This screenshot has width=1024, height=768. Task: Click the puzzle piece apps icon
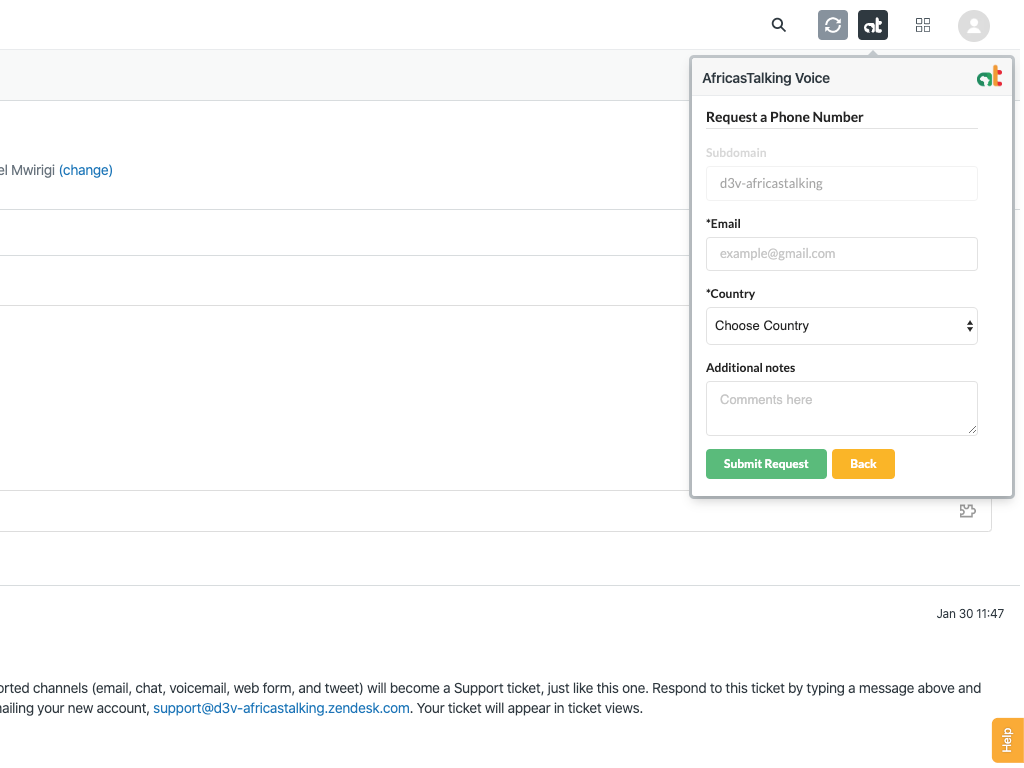(x=967, y=511)
